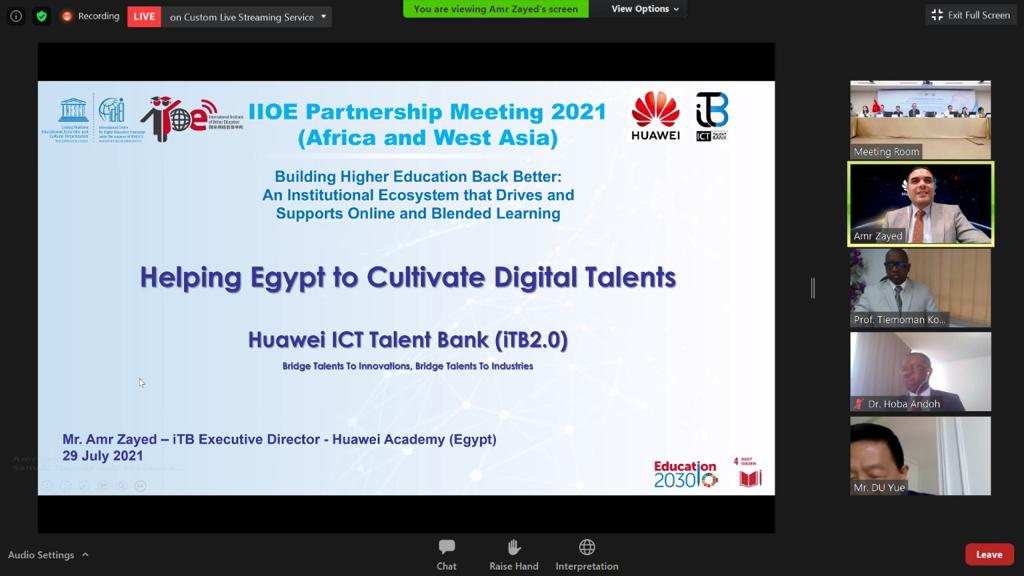
Task: Click the 'You are viewing Amr Zayed's screen' banner
Action: (x=496, y=9)
